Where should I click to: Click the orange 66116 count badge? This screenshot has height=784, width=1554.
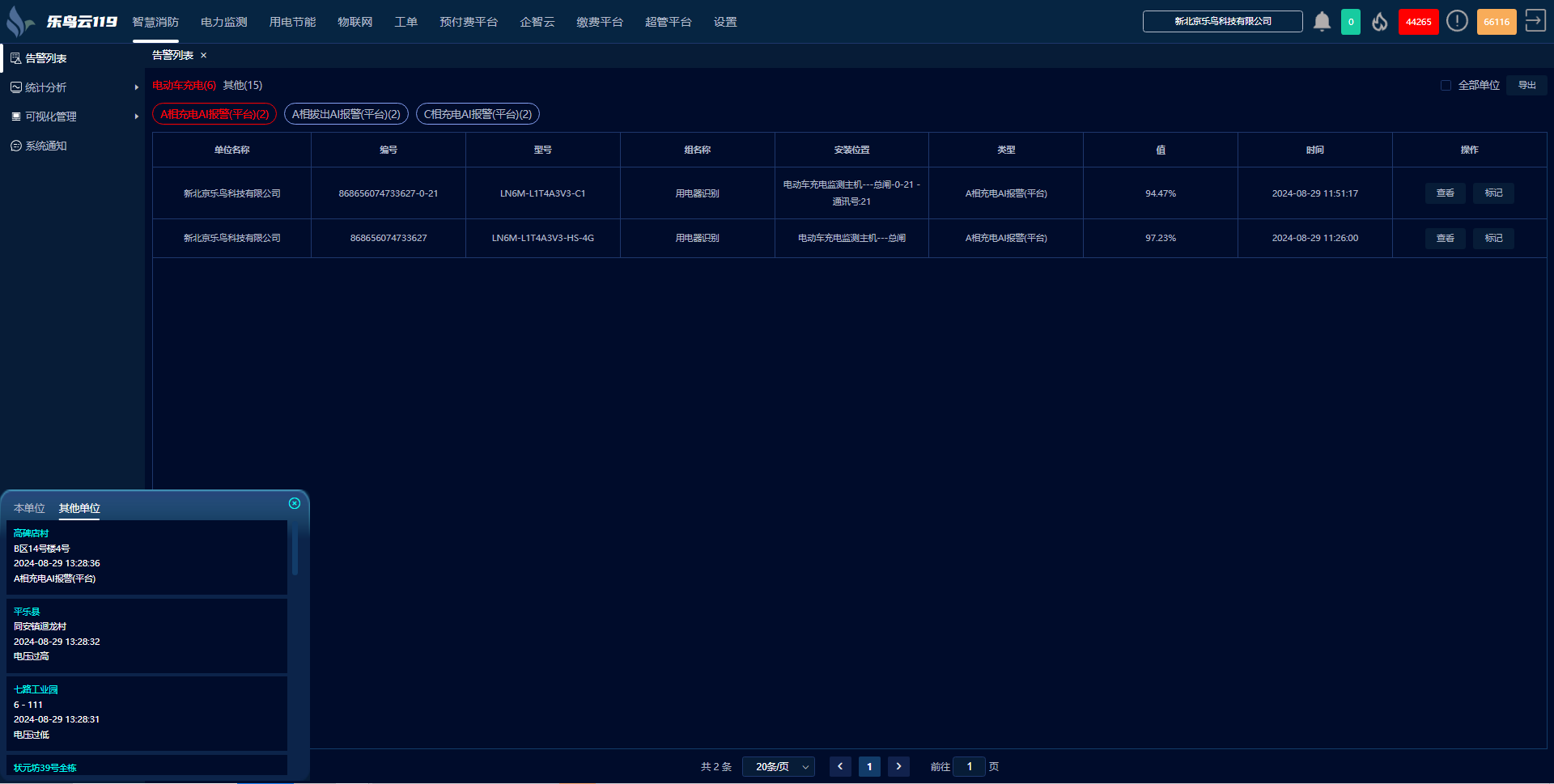click(1496, 22)
